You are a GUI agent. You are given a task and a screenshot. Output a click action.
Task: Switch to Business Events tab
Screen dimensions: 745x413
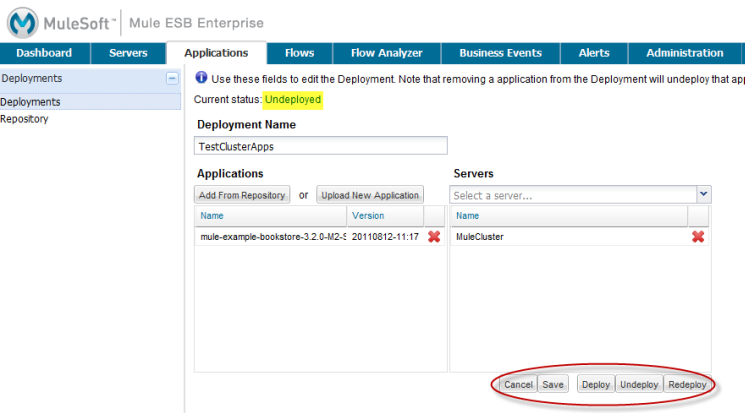coord(500,53)
